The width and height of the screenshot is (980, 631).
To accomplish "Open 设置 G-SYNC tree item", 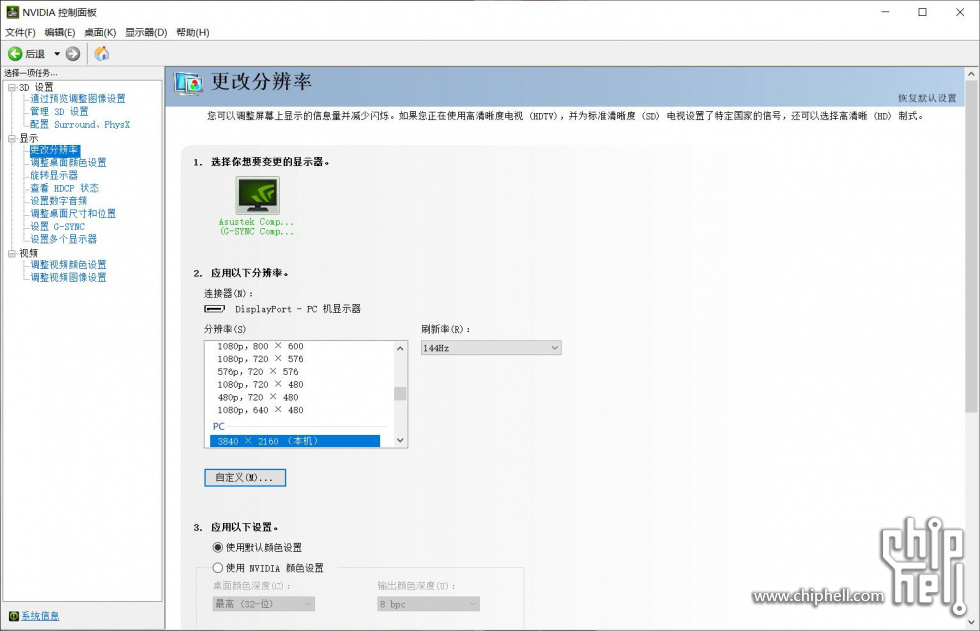I will [58, 226].
